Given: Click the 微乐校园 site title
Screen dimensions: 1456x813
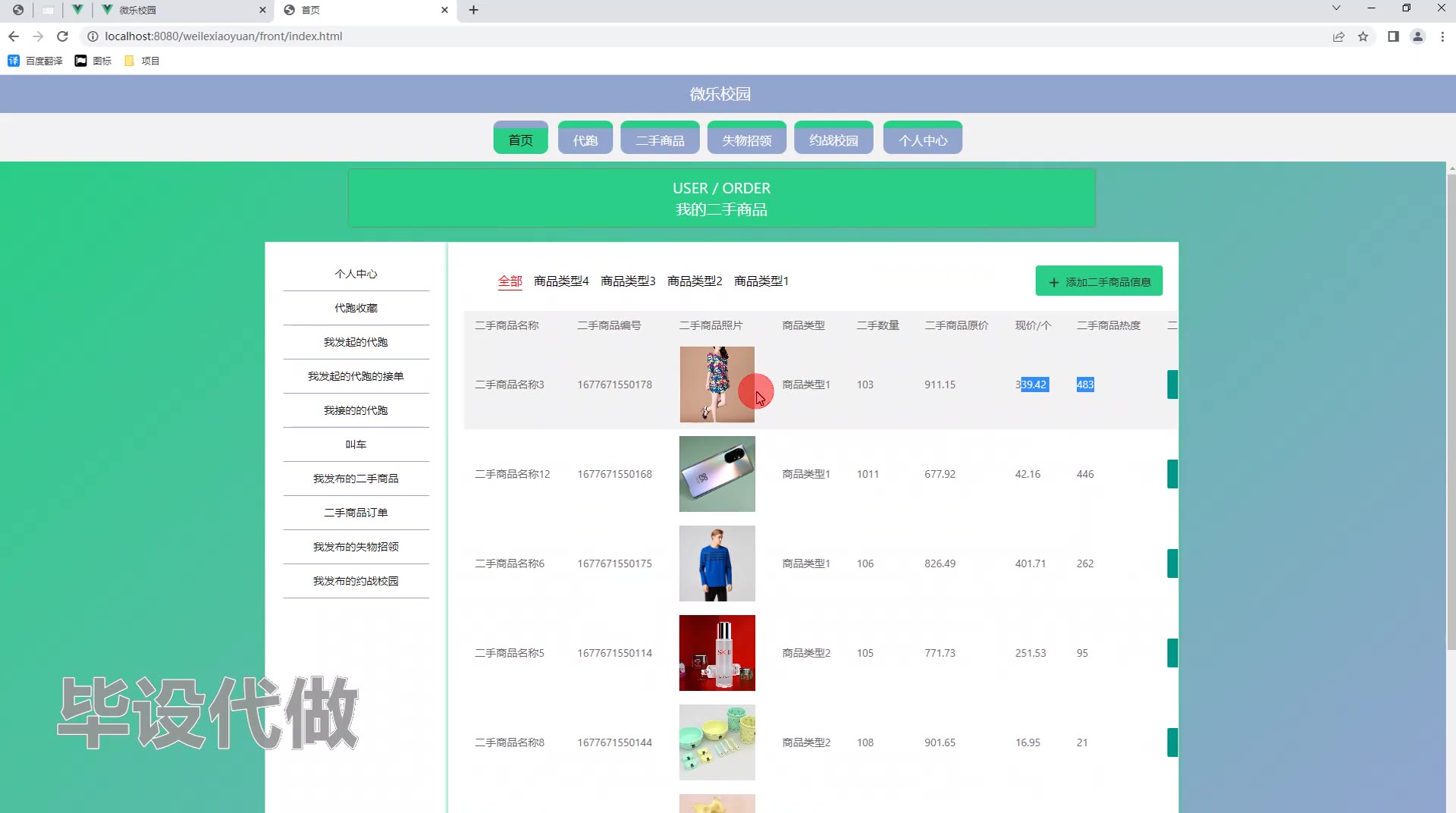Looking at the screenshot, I should coord(720,94).
